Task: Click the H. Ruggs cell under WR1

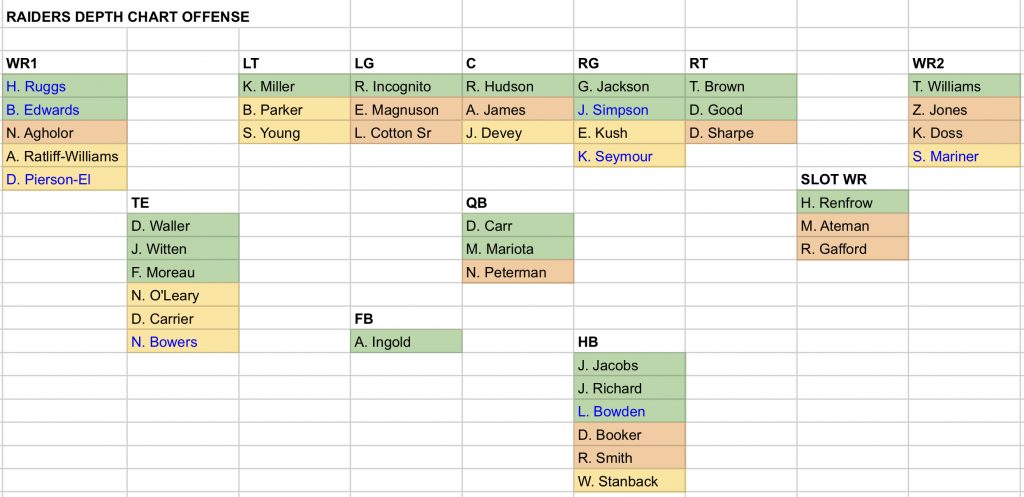Action: (64, 87)
